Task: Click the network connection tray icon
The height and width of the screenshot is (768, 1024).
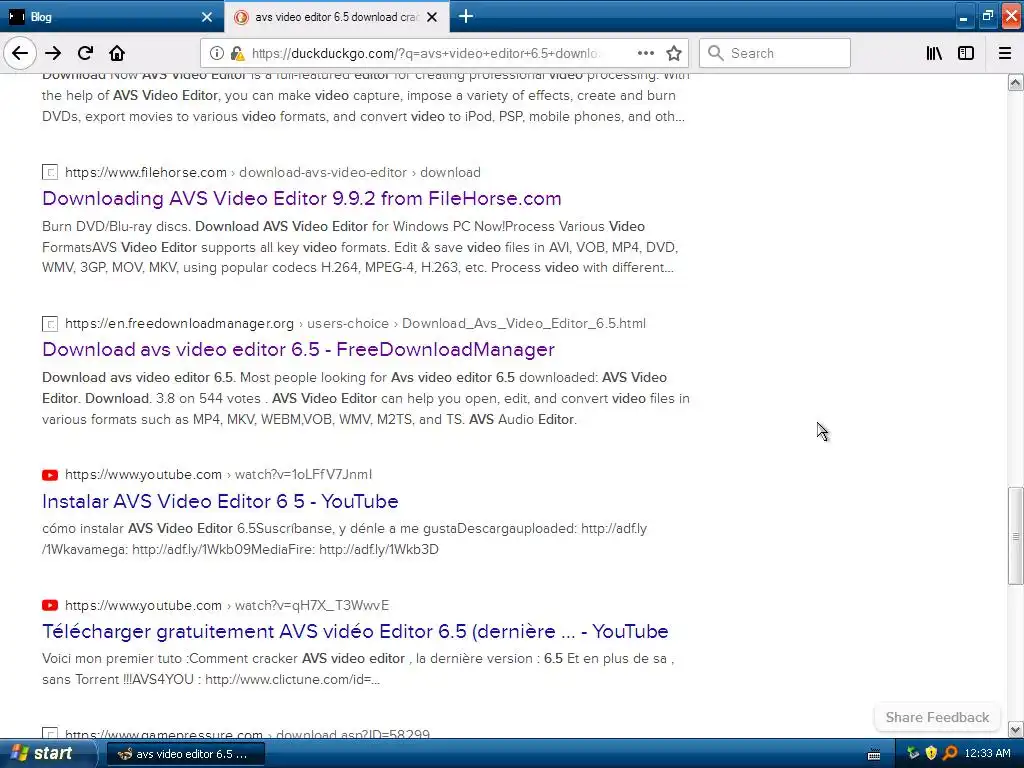Action: (913, 753)
